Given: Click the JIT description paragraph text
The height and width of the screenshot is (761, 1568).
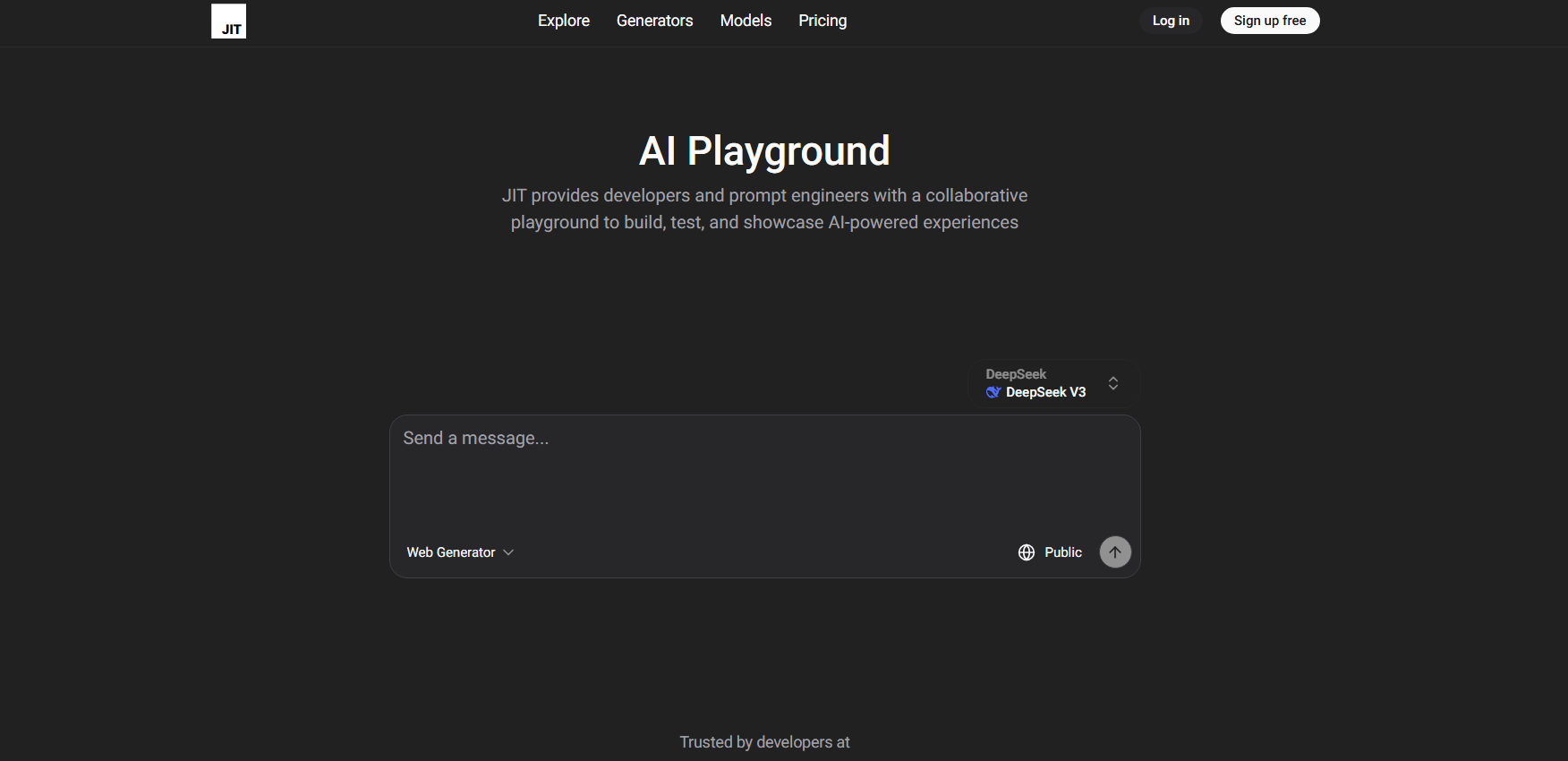Looking at the screenshot, I should pyautogui.click(x=764, y=209).
